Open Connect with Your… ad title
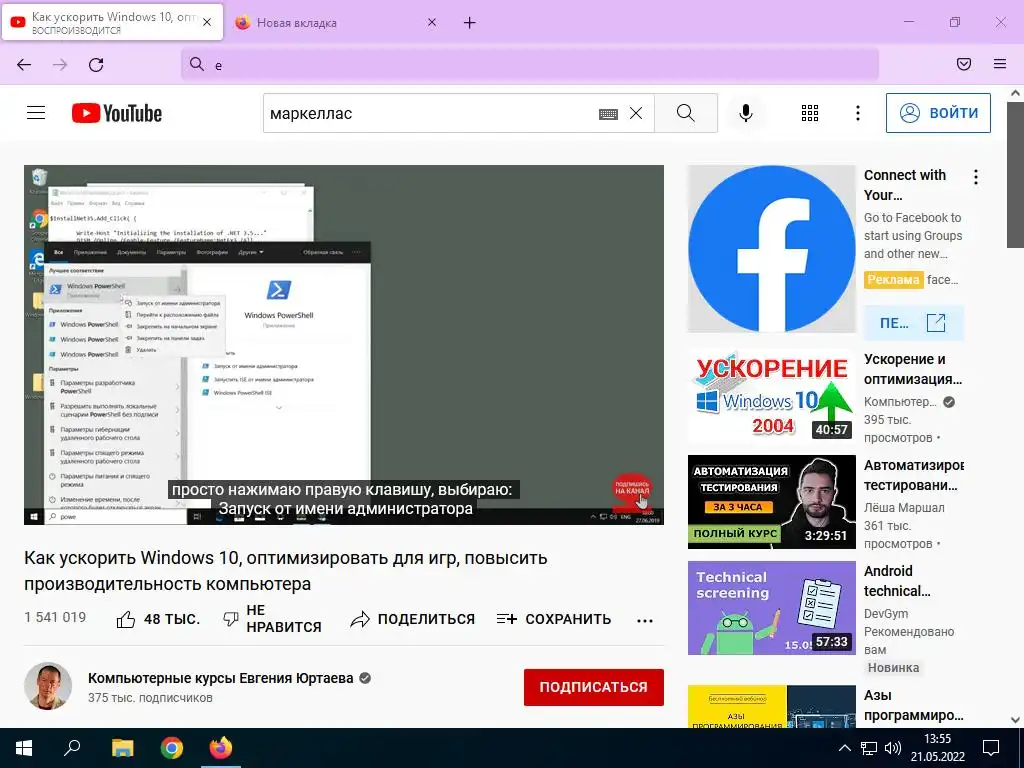Viewport: 1024px width, 768px height. [x=904, y=185]
